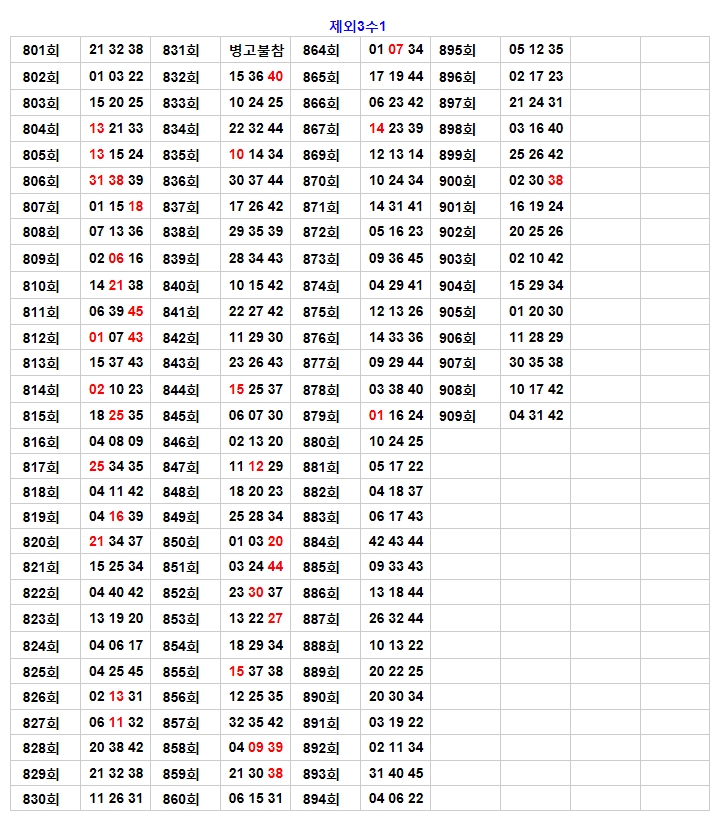Click the 894회 round label
This screenshot has height=836, width=726.
tap(321, 799)
